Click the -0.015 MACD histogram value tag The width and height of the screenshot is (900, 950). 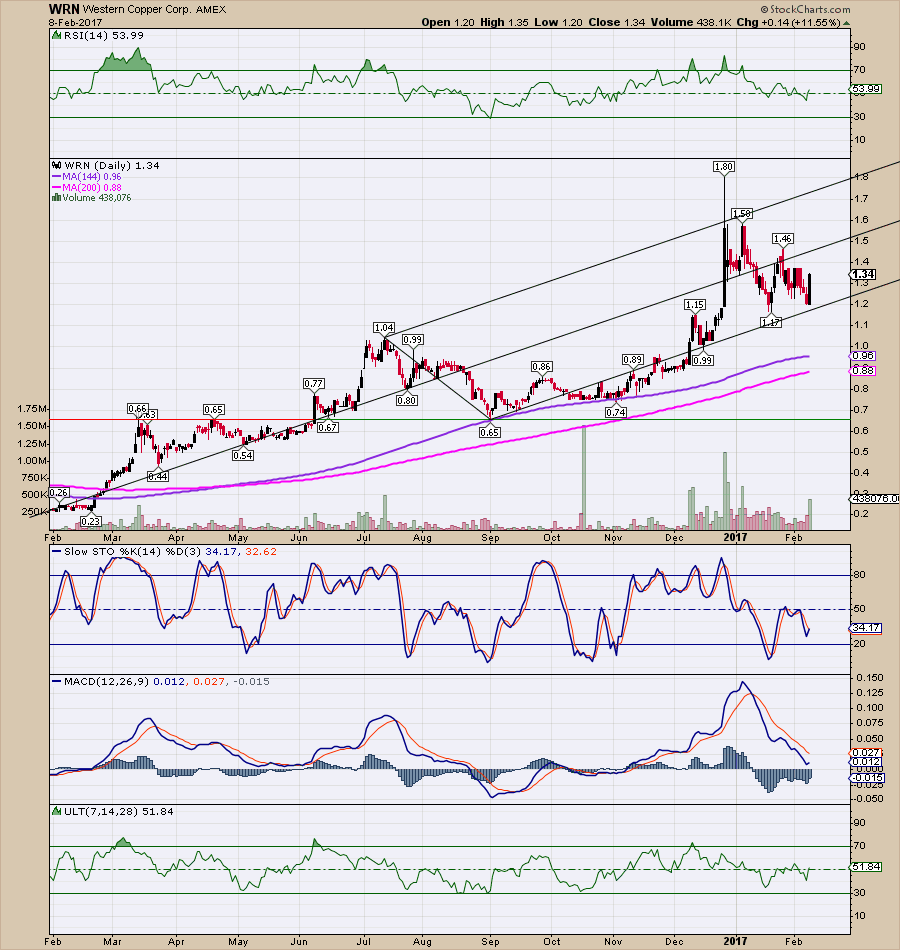click(868, 778)
